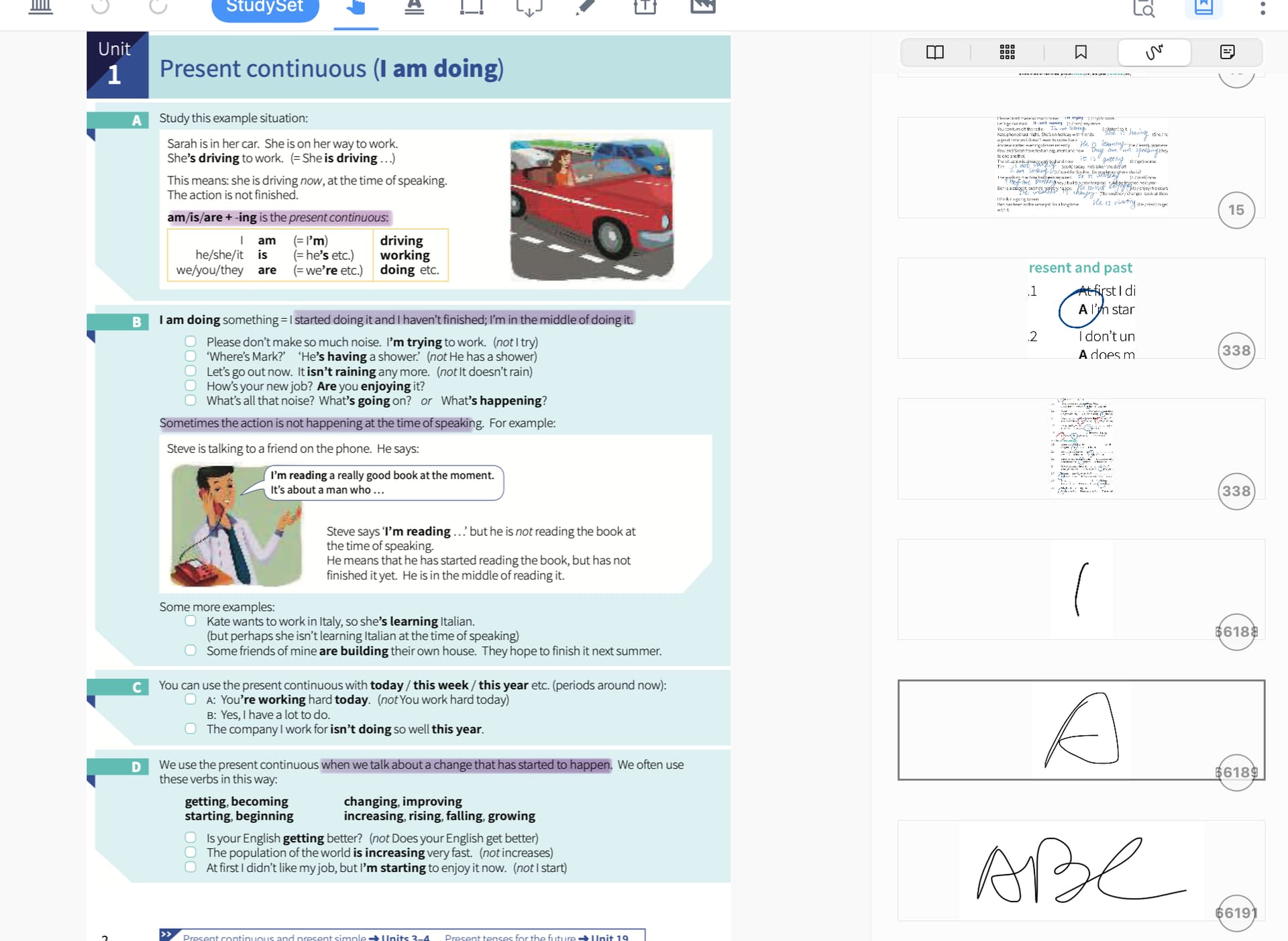Click the speech bubble 'I'm reading a really good book'
The height and width of the screenshot is (941, 1288).
tap(384, 482)
